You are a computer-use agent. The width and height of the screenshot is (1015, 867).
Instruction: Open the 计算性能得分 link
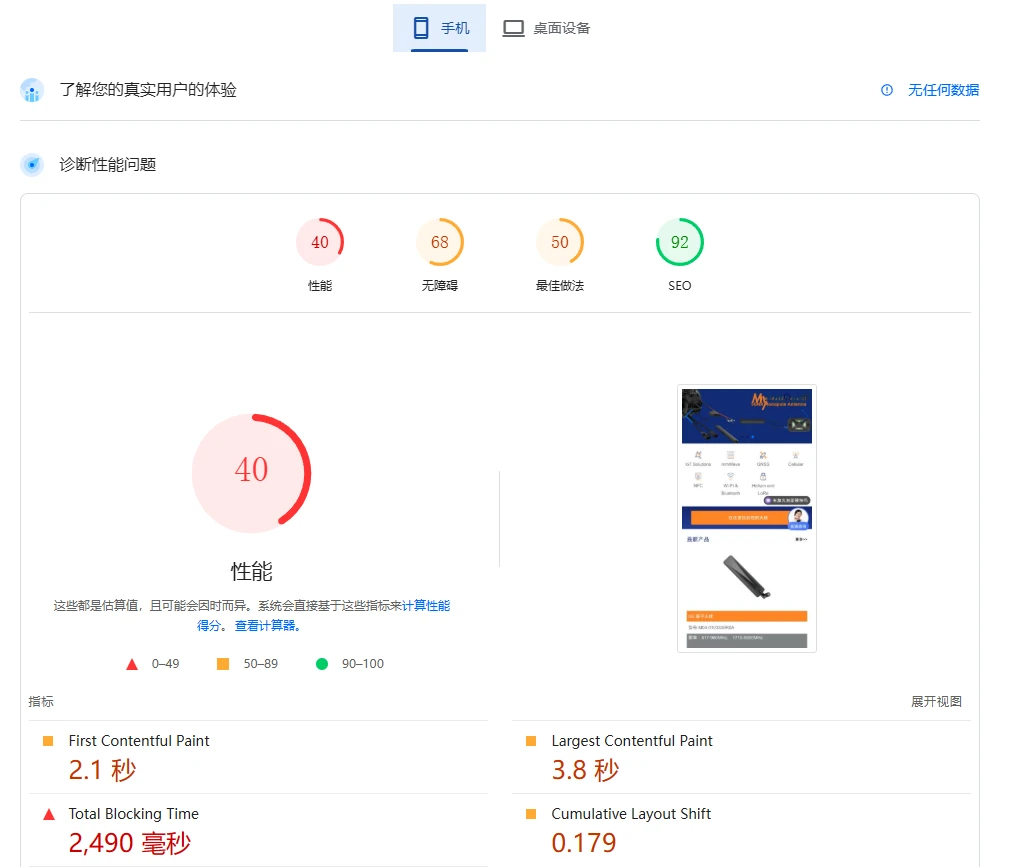pyautogui.click(x=426, y=605)
